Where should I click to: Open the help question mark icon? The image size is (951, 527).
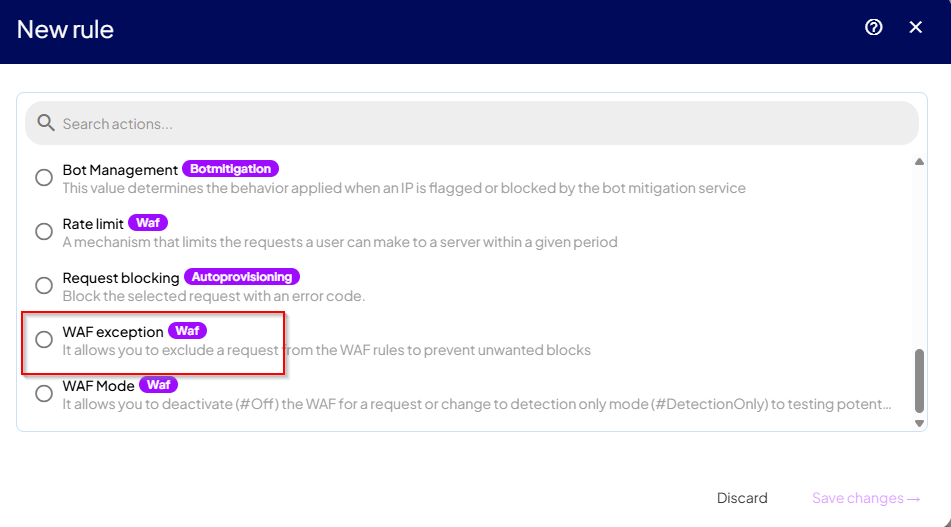873,27
